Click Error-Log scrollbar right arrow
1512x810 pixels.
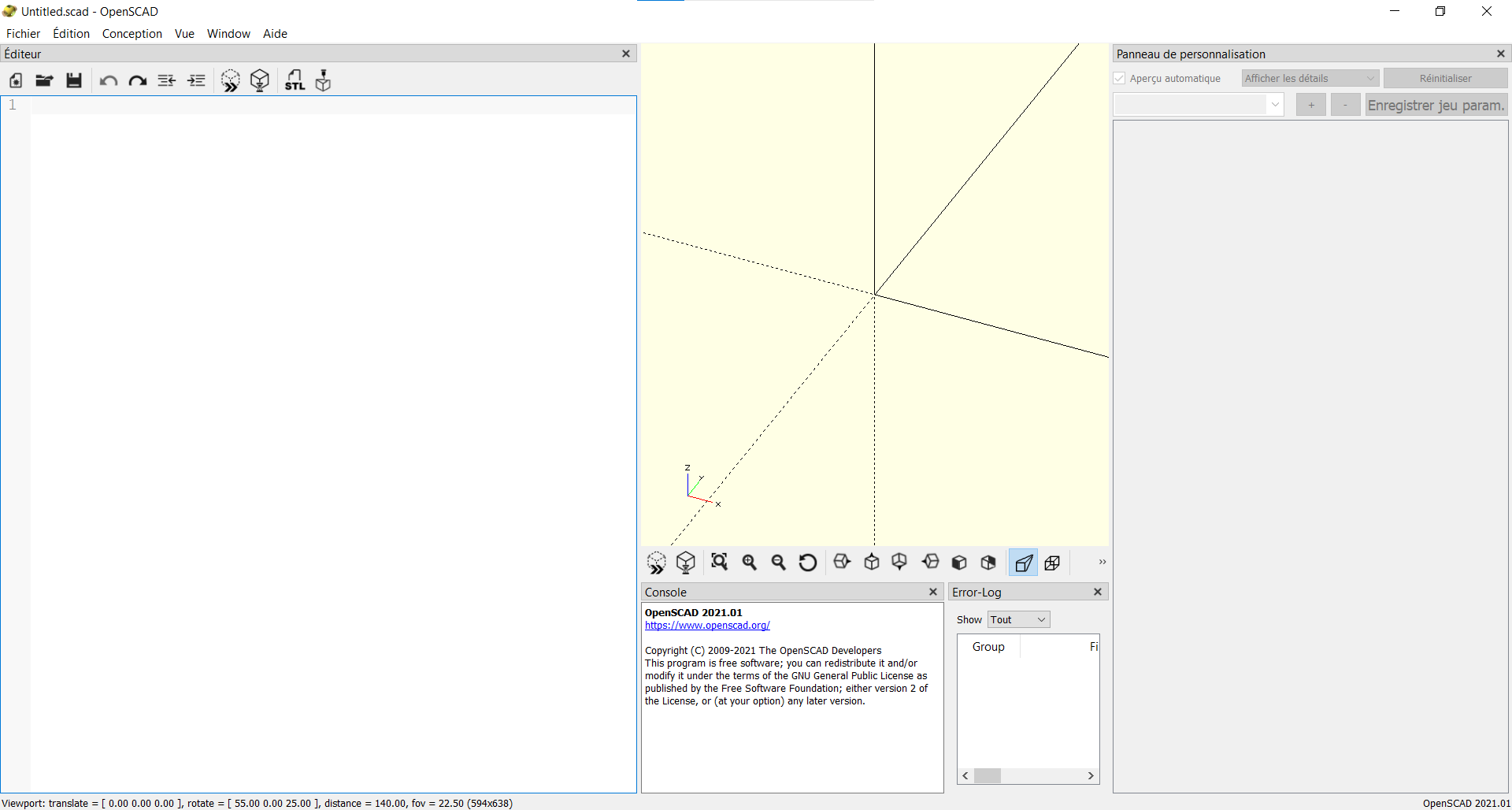1091,775
